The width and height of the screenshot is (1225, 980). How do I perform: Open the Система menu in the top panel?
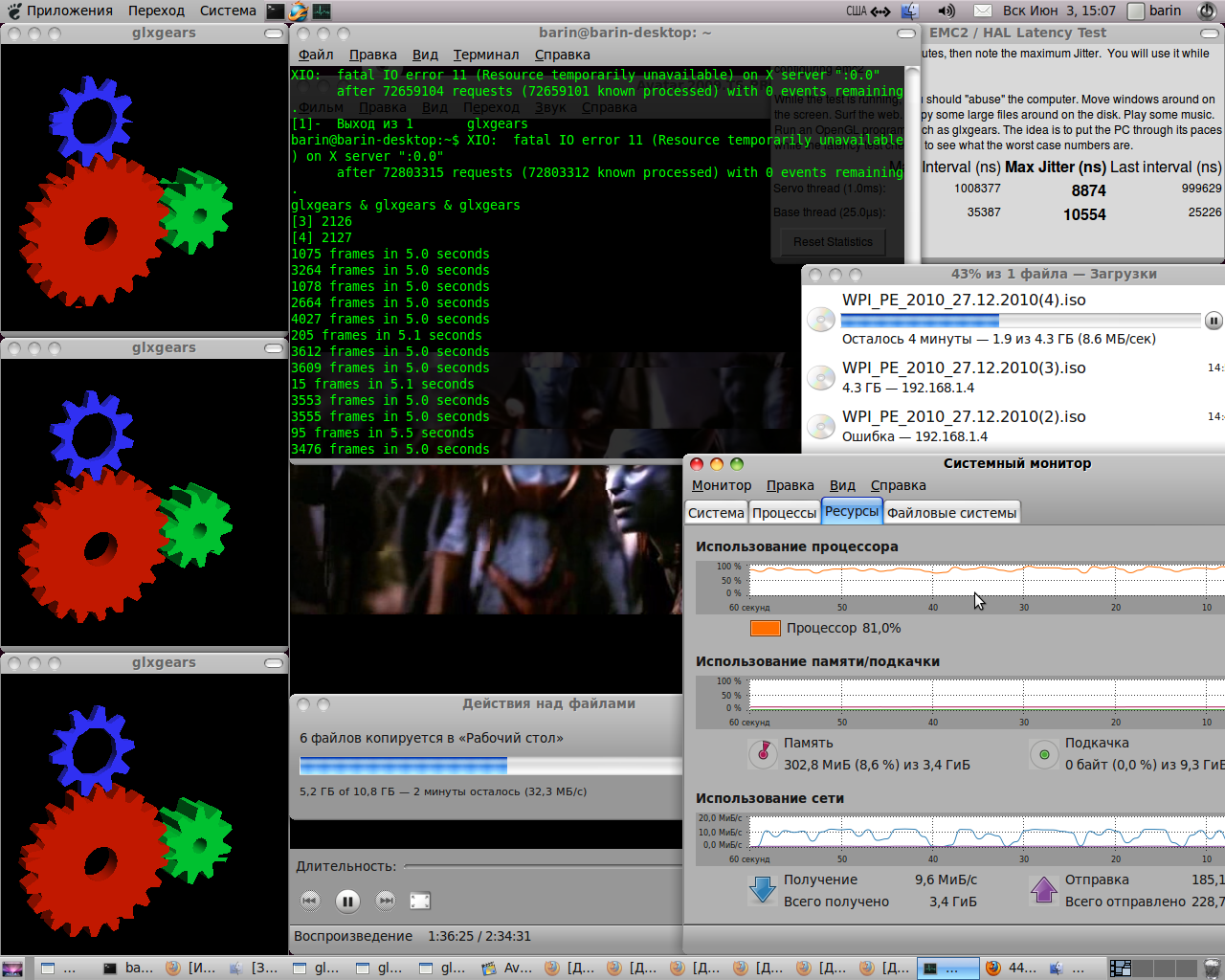pos(228,11)
